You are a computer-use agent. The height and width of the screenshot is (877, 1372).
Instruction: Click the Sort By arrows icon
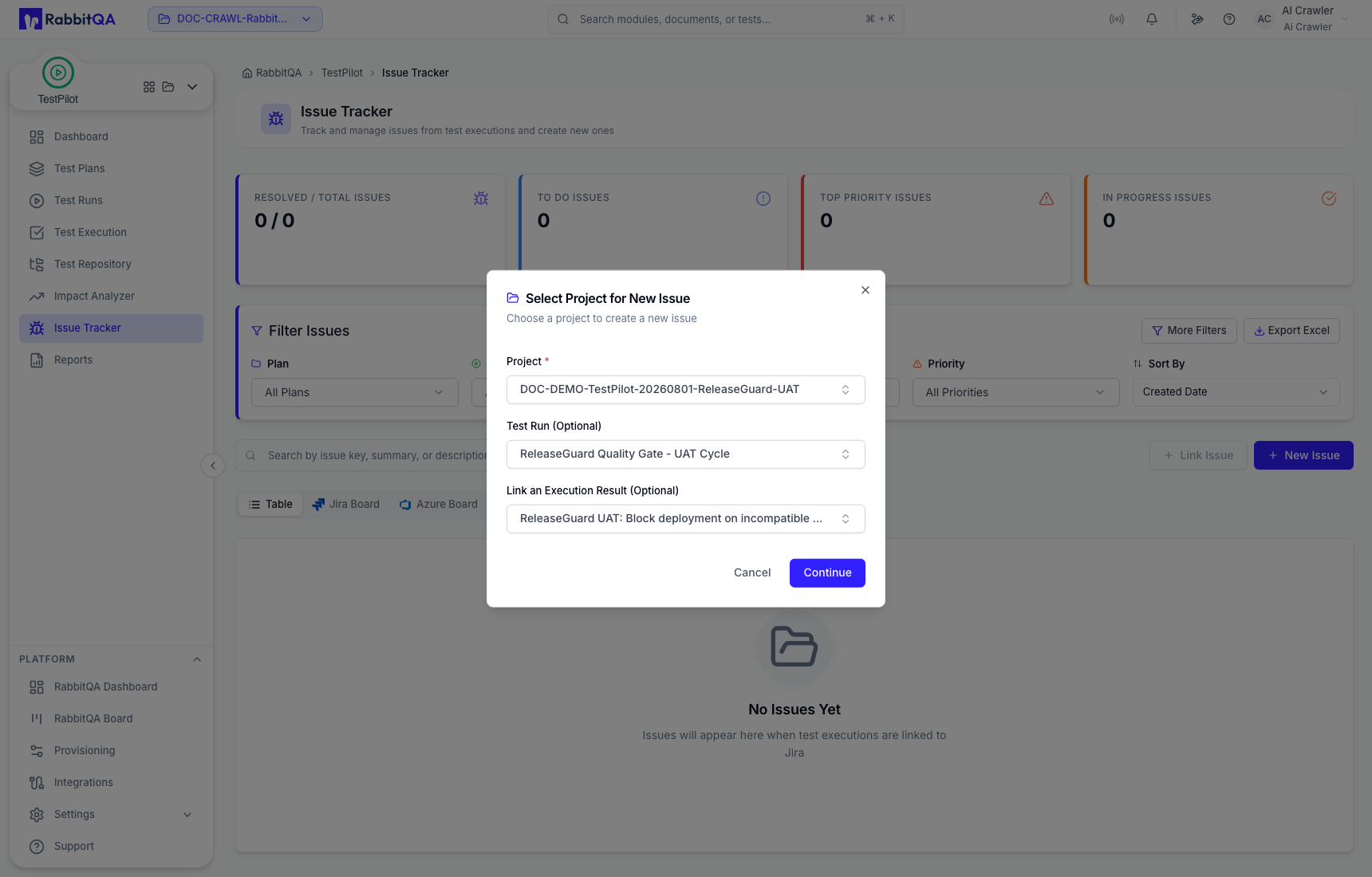pyautogui.click(x=1137, y=364)
